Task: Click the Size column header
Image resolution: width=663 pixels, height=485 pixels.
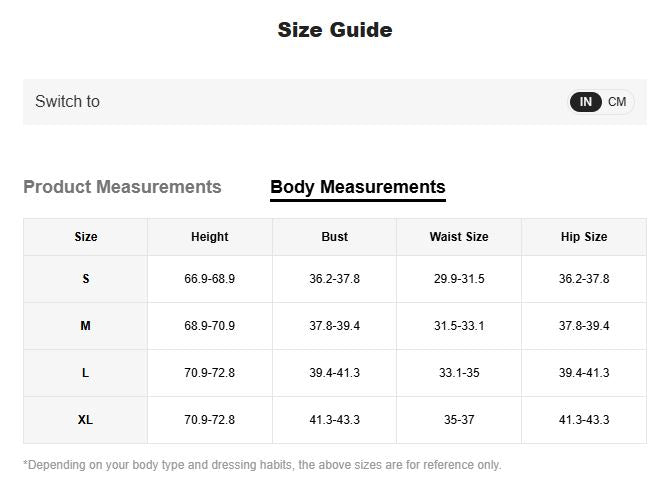Action: pyautogui.click(x=86, y=237)
